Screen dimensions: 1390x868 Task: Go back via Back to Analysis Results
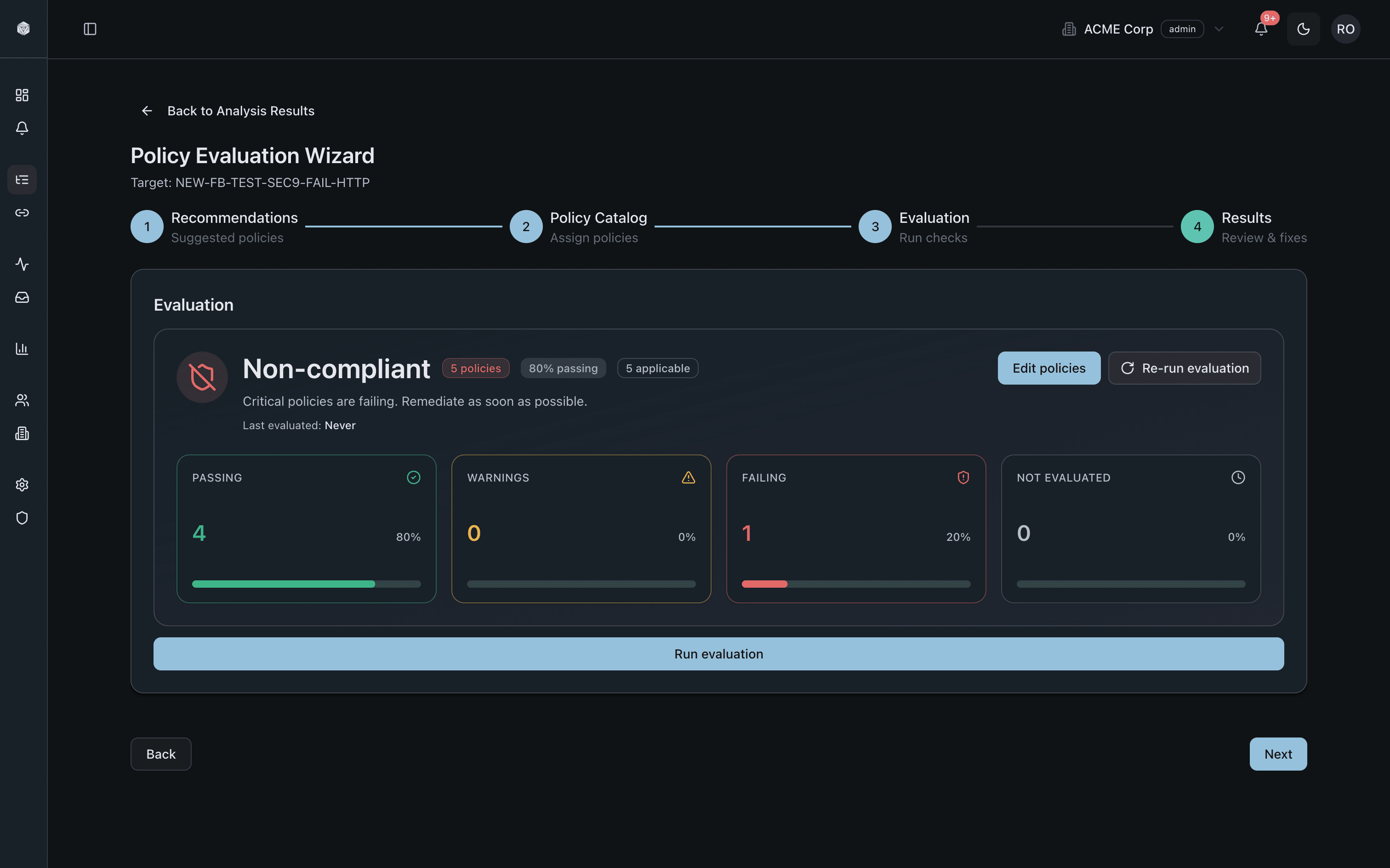tap(227, 110)
